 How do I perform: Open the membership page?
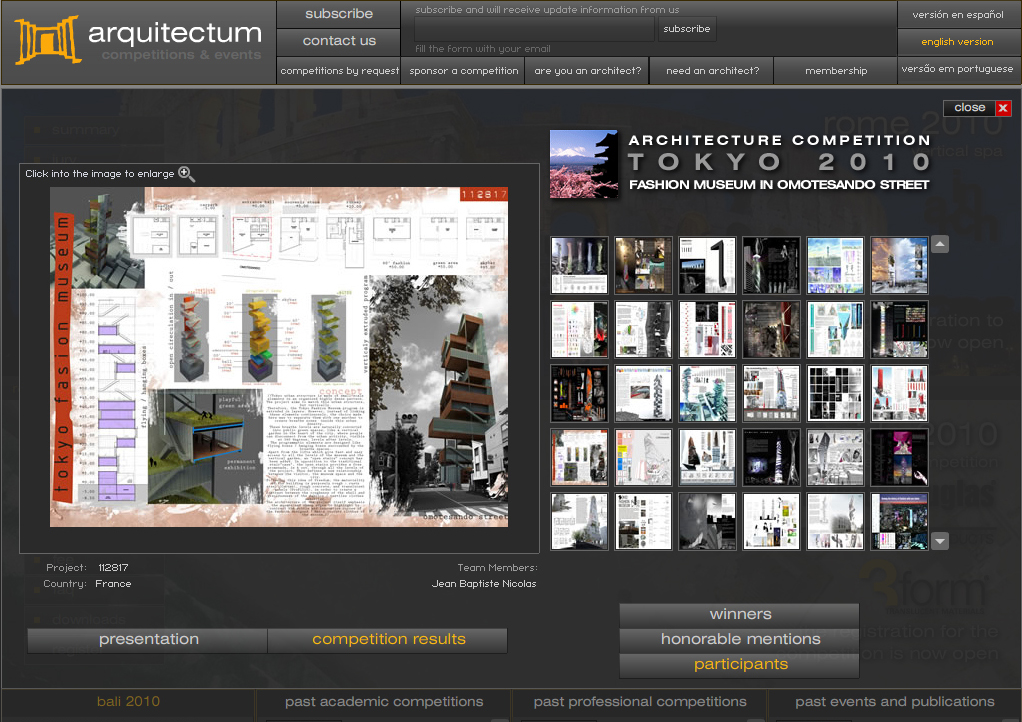pos(836,70)
